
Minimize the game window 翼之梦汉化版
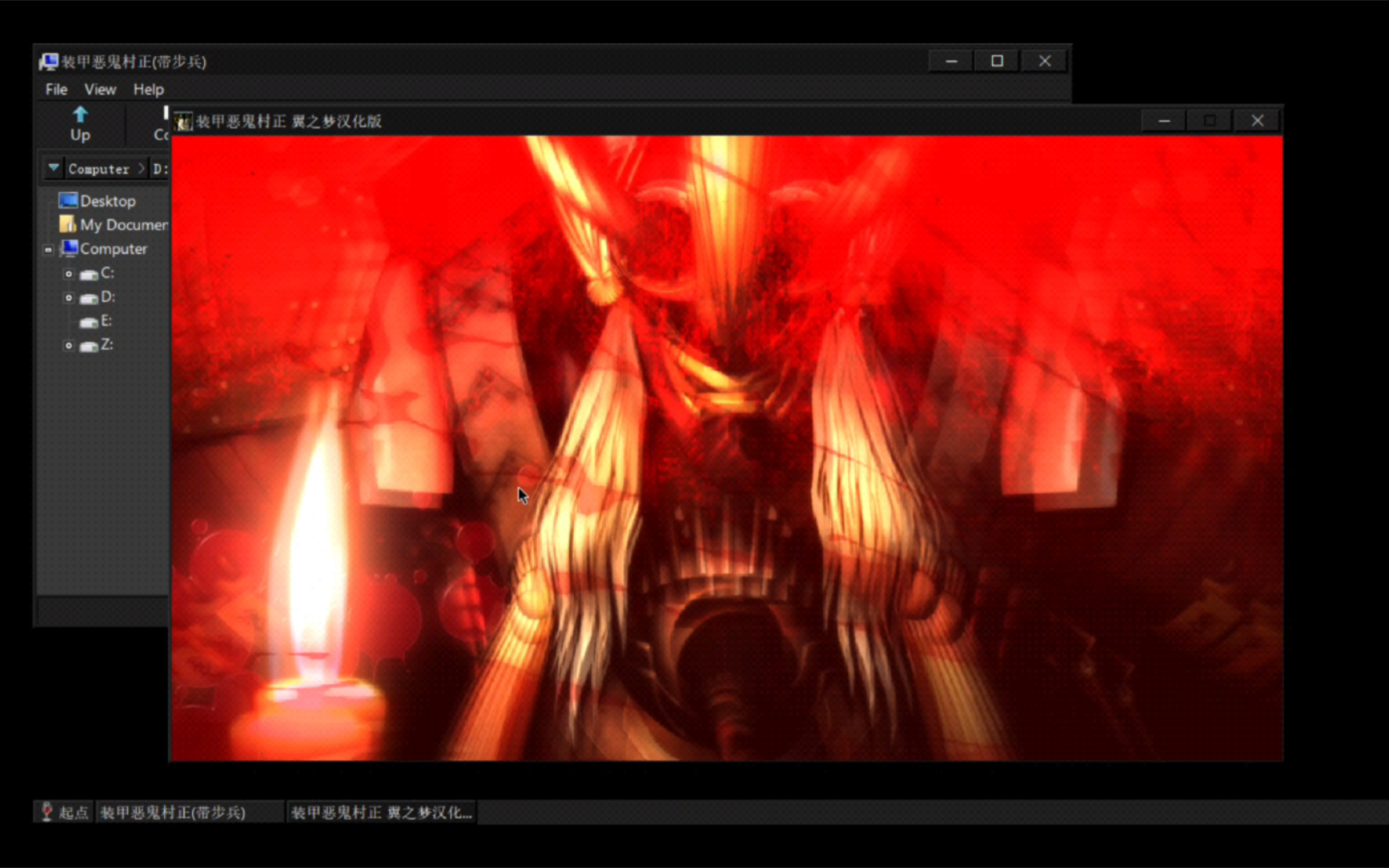1164,121
